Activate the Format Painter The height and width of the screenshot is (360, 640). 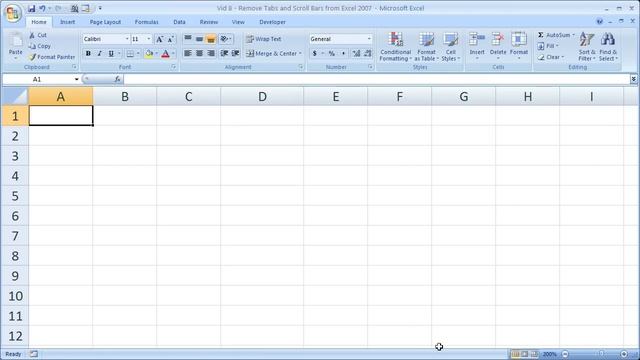(52, 57)
